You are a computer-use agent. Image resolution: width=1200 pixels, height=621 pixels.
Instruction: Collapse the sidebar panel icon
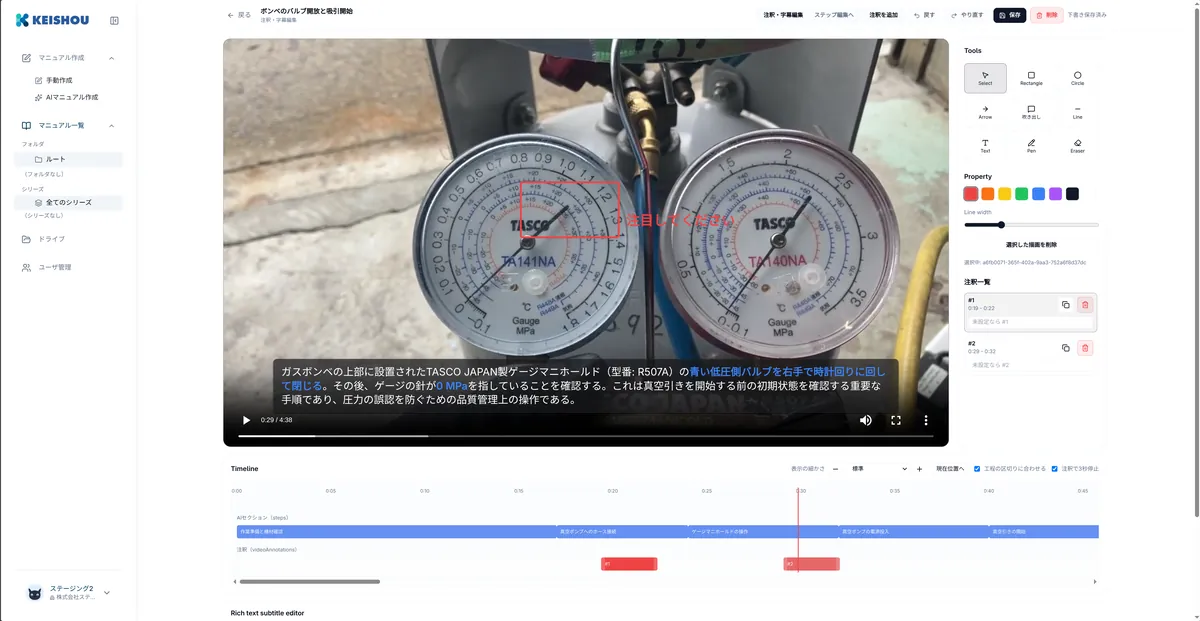click(x=114, y=20)
